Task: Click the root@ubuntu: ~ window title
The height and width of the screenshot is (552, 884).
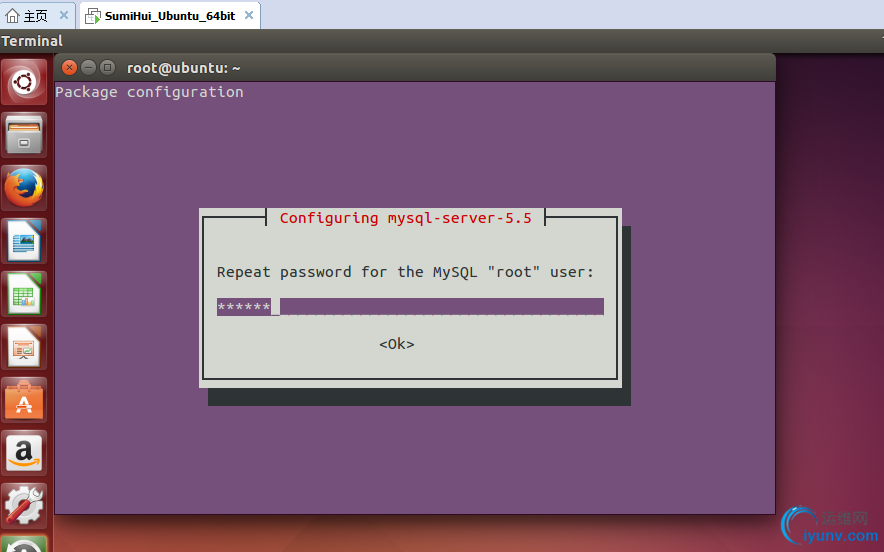Action: 184,68
